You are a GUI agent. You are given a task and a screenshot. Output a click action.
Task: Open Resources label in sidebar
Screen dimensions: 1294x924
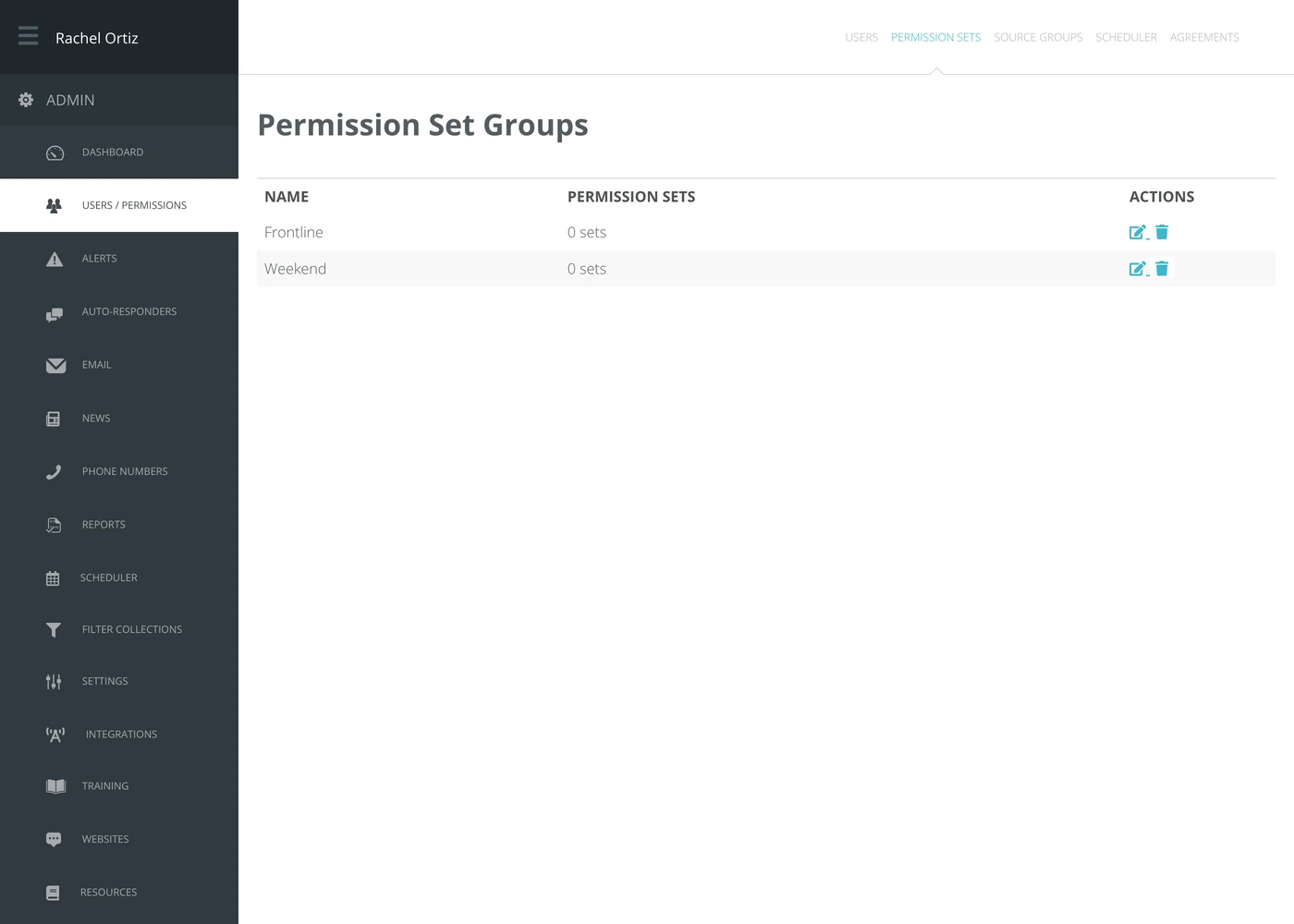[108, 893]
